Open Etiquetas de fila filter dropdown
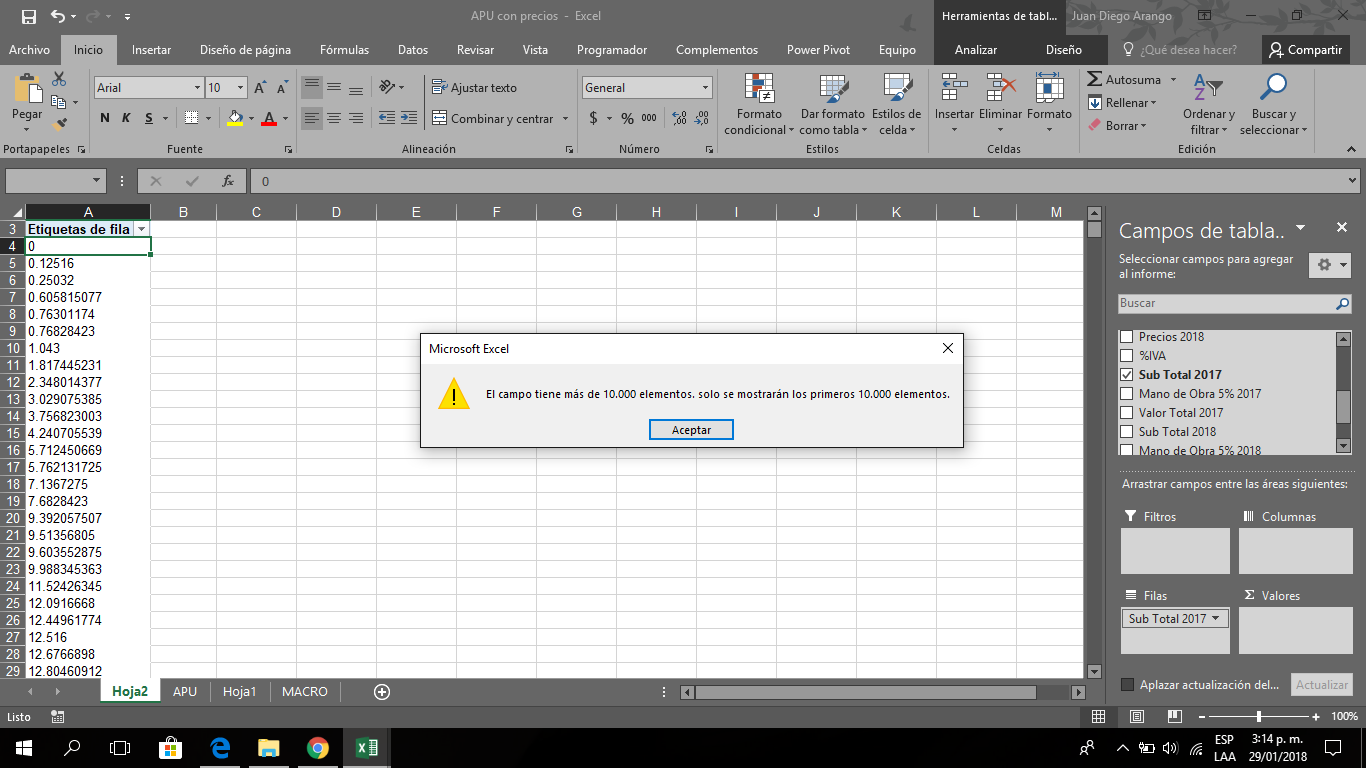 (x=141, y=229)
